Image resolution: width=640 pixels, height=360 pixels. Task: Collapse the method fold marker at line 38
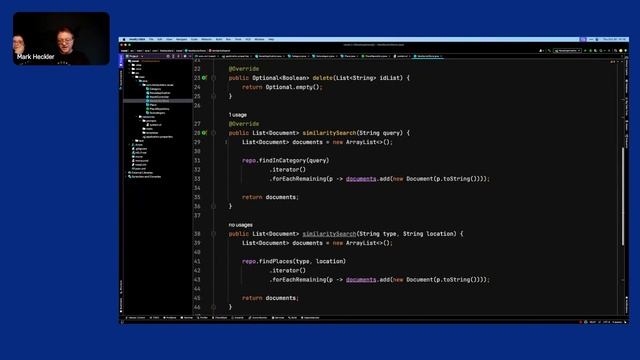(213, 234)
